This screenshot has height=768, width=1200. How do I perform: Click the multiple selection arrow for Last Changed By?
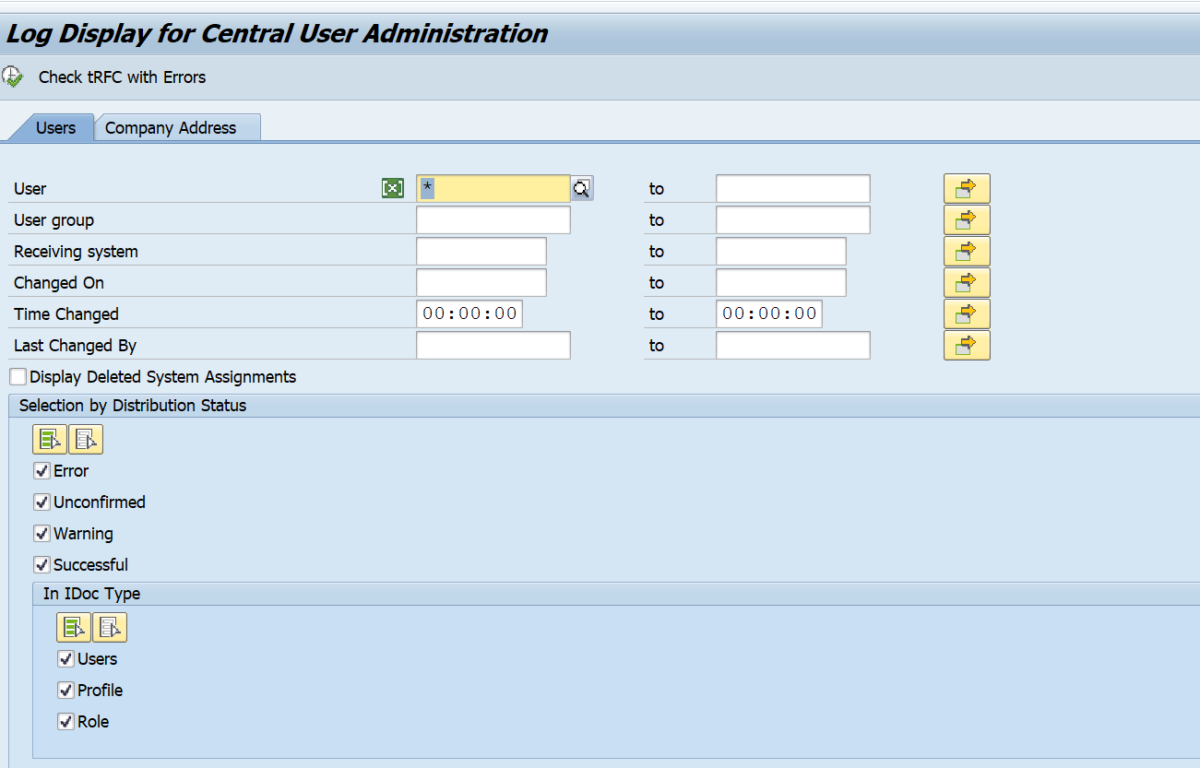[966, 345]
